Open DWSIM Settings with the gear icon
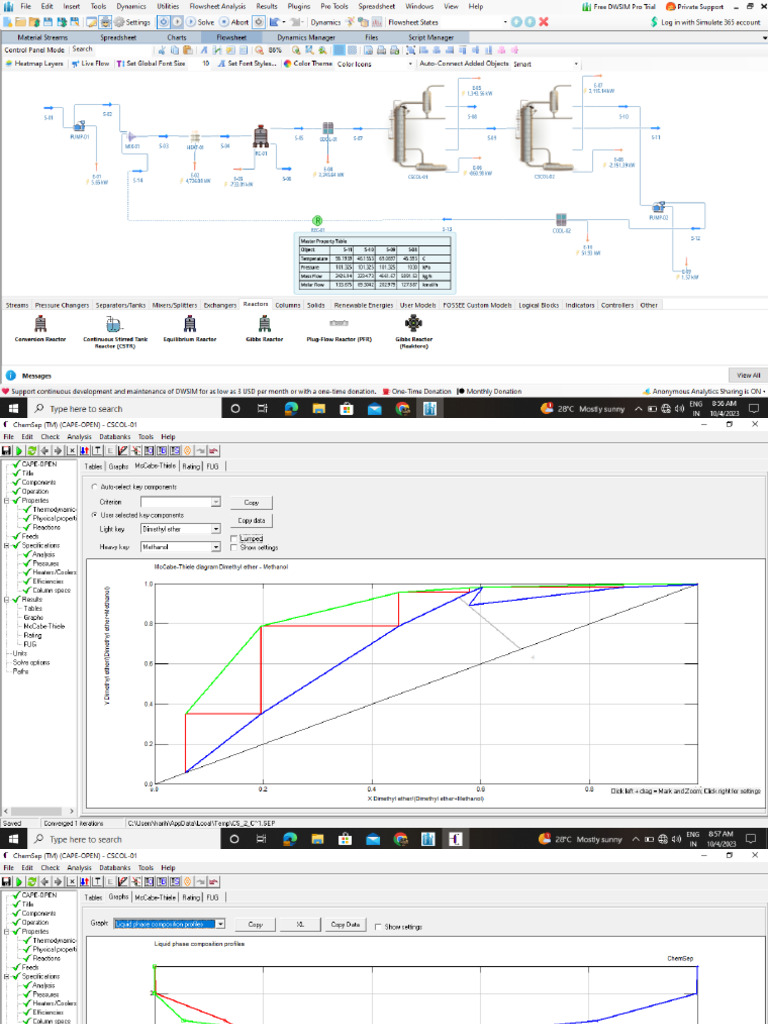The height and width of the screenshot is (1024, 768). point(133,22)
